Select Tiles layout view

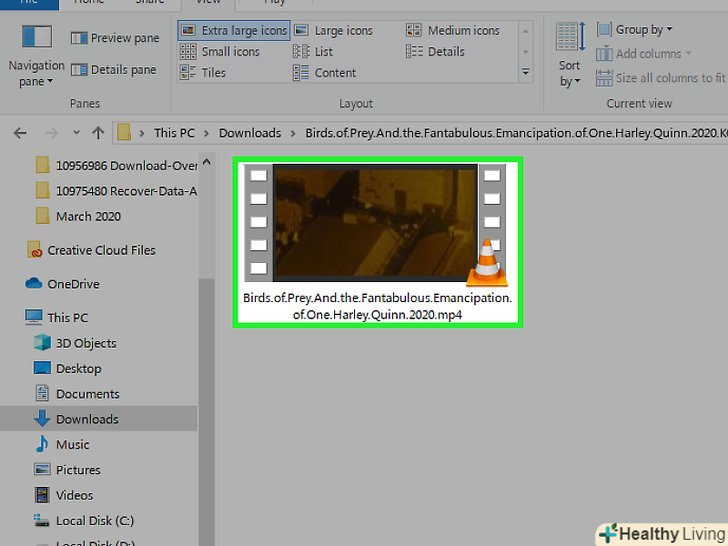coord(202,72)
